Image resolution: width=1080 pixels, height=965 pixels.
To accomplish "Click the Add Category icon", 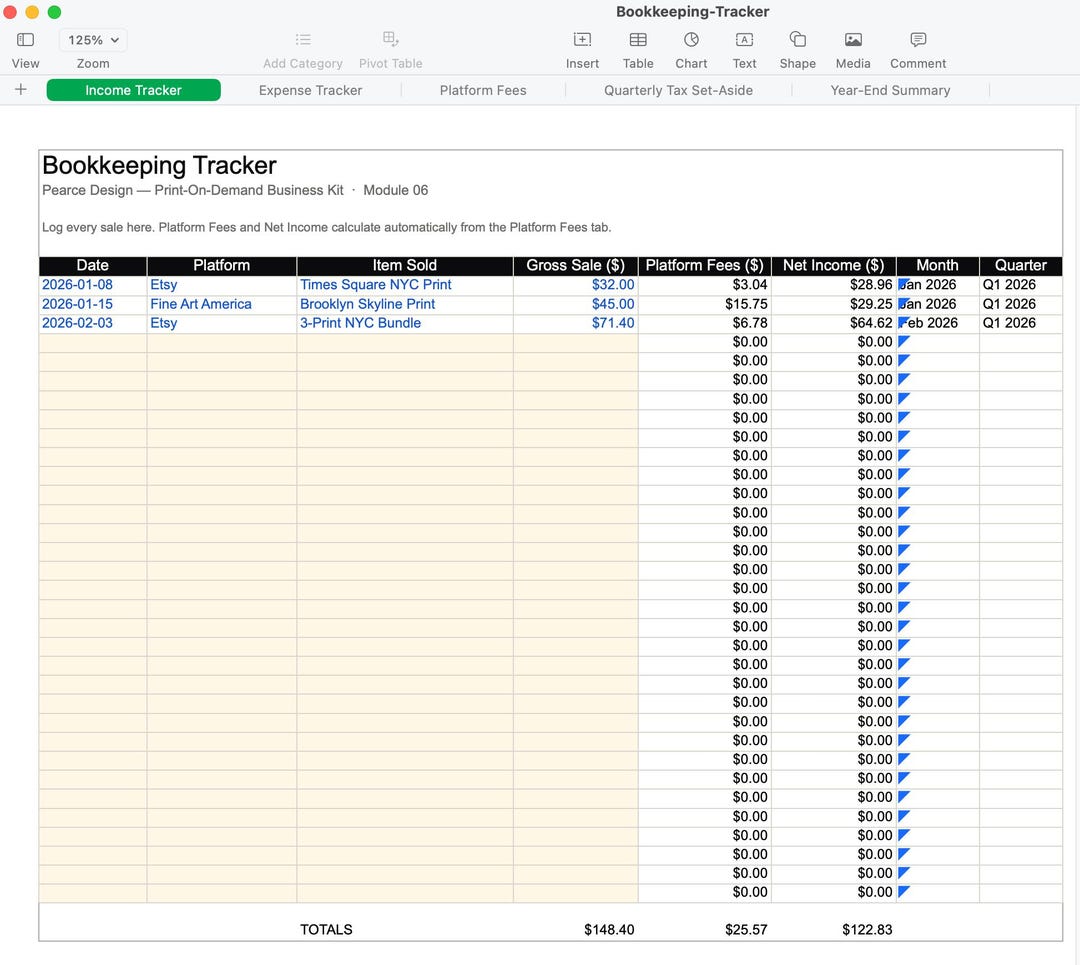I will click(x=303, y=39).
